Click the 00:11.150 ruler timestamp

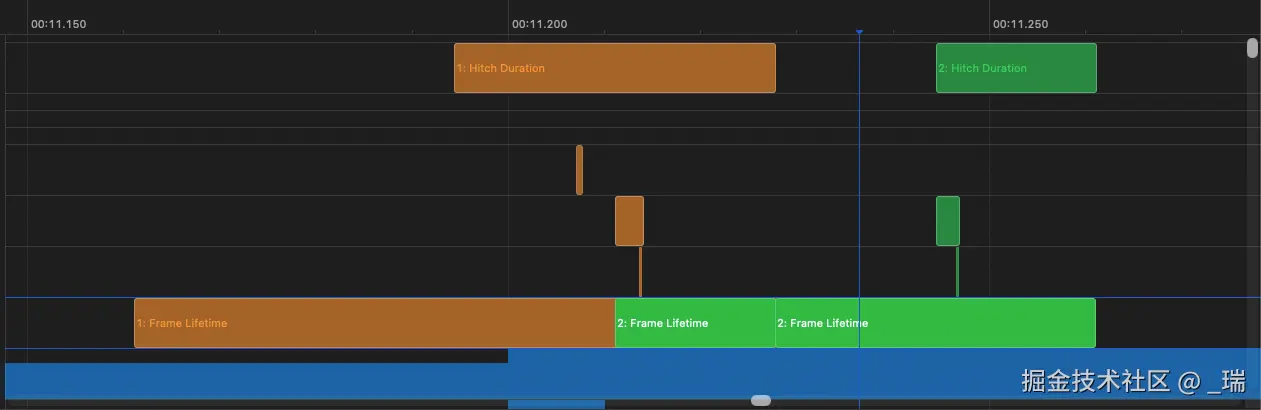59,24
